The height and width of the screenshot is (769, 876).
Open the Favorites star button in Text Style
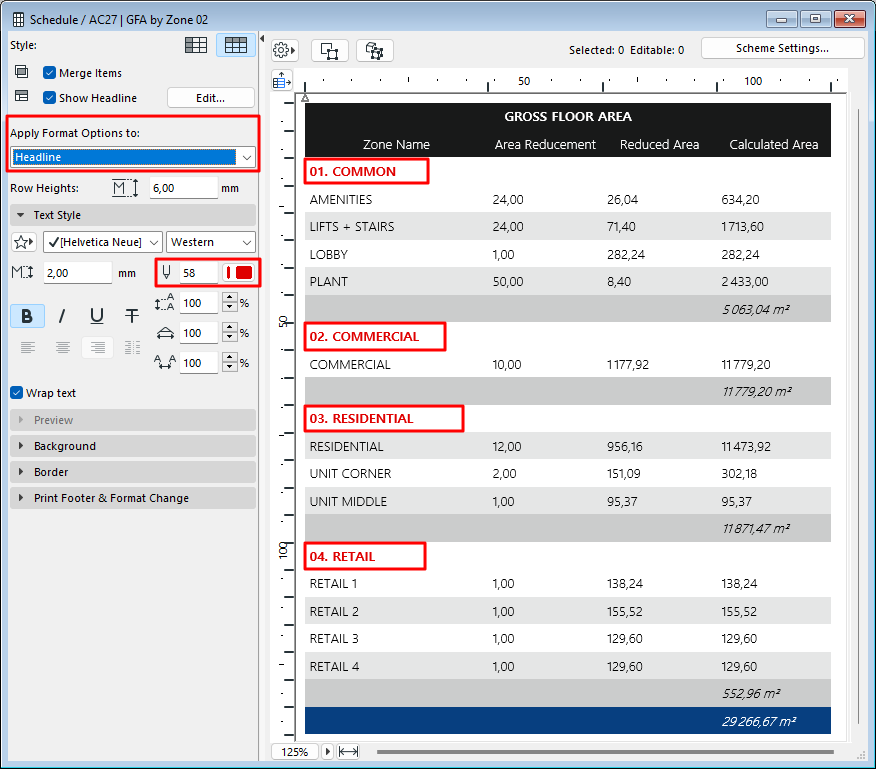point(24,242)
